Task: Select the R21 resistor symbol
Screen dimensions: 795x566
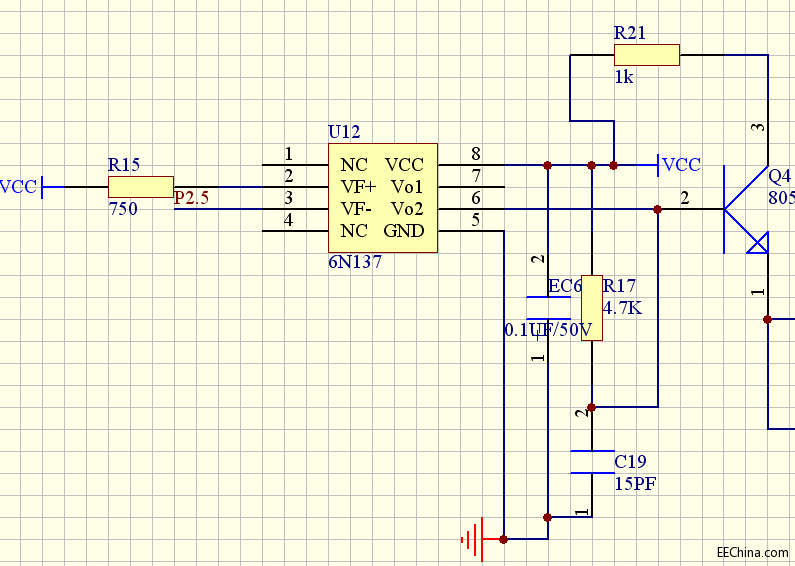Action: [x=646, y=55]
